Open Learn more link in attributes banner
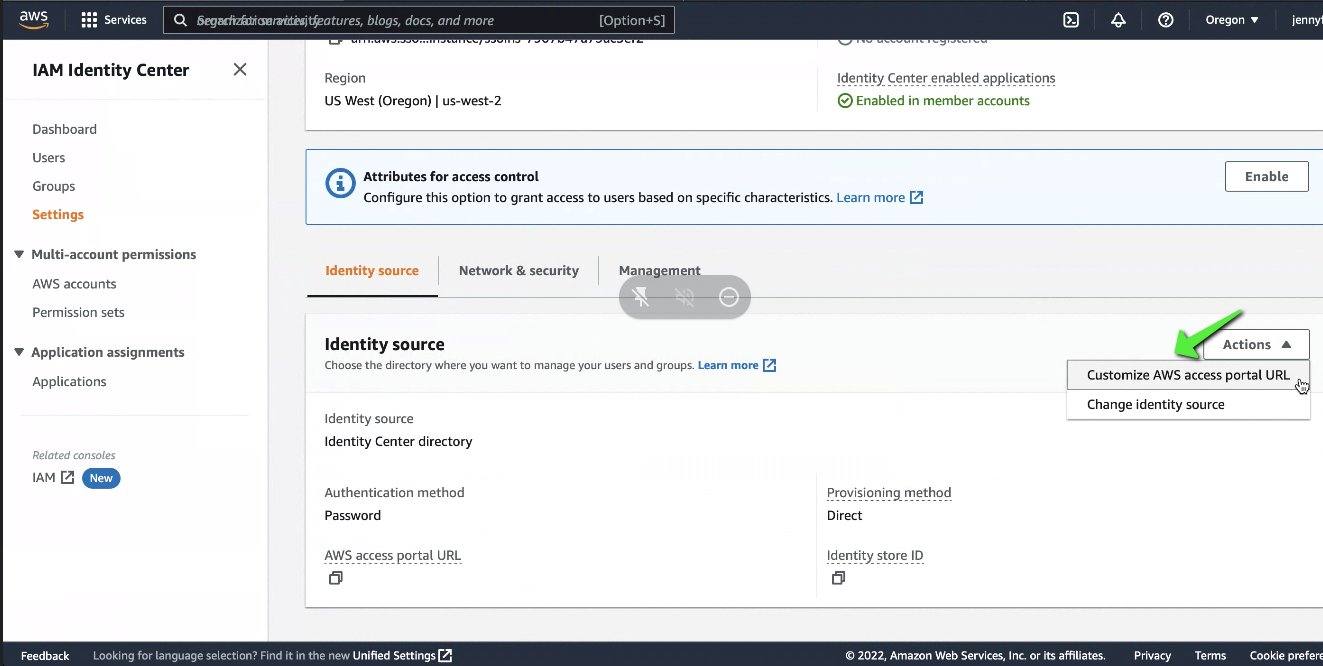The height and width of the screenshot is (666, 1323). [879, 197]
